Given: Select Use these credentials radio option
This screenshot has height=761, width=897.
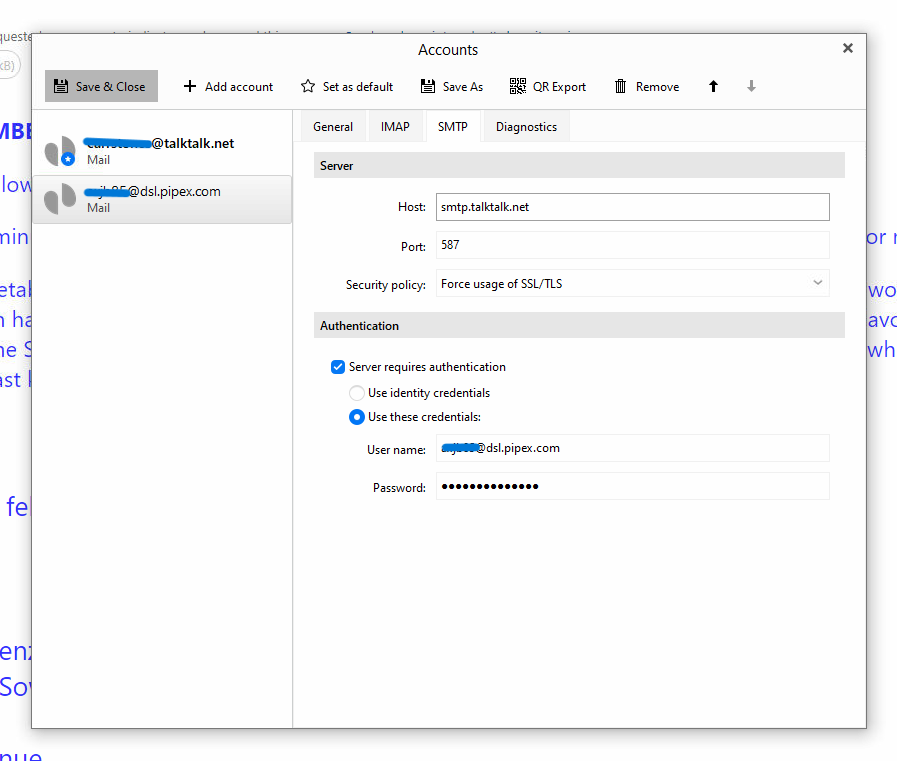Looking at the screenshot, I should 357,417.
